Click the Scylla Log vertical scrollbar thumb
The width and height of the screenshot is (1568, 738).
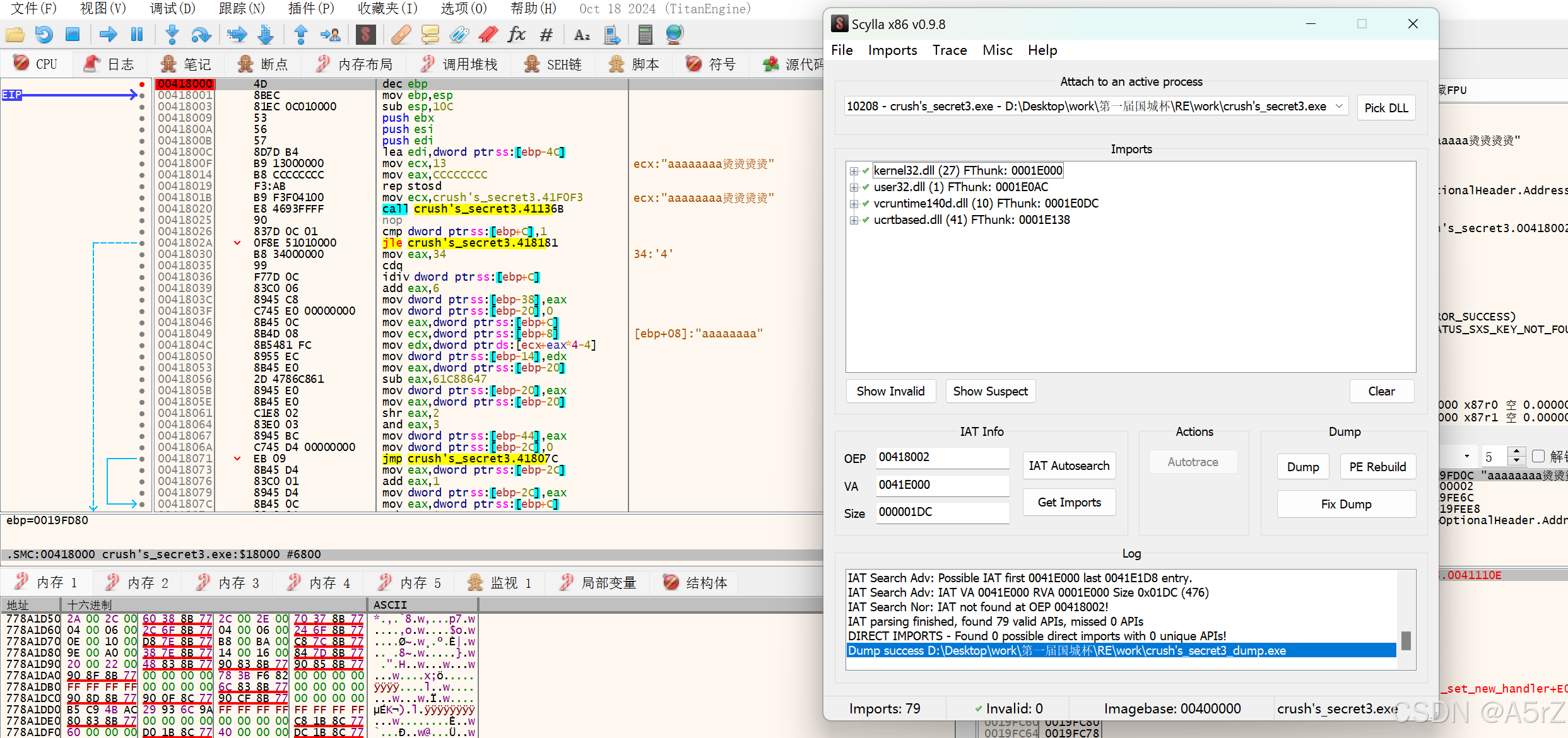tap(1405, 640)
